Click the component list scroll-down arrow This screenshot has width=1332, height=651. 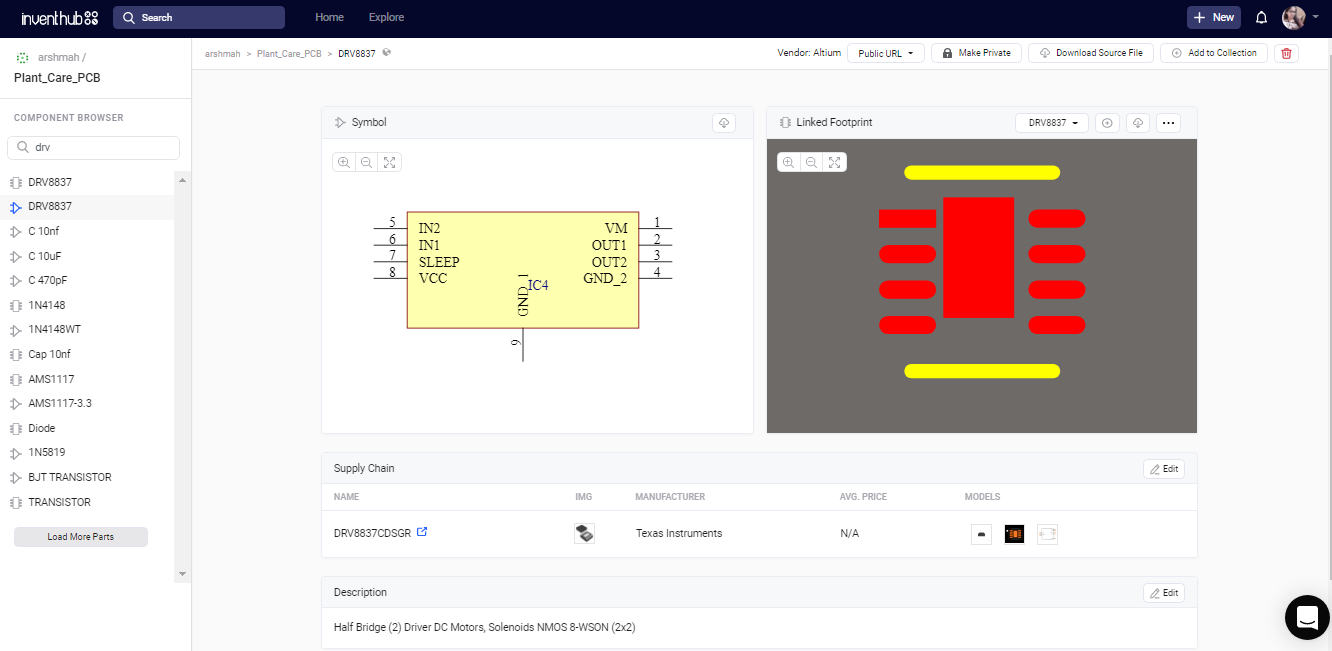pyautogui.click(x=182, y=574)
